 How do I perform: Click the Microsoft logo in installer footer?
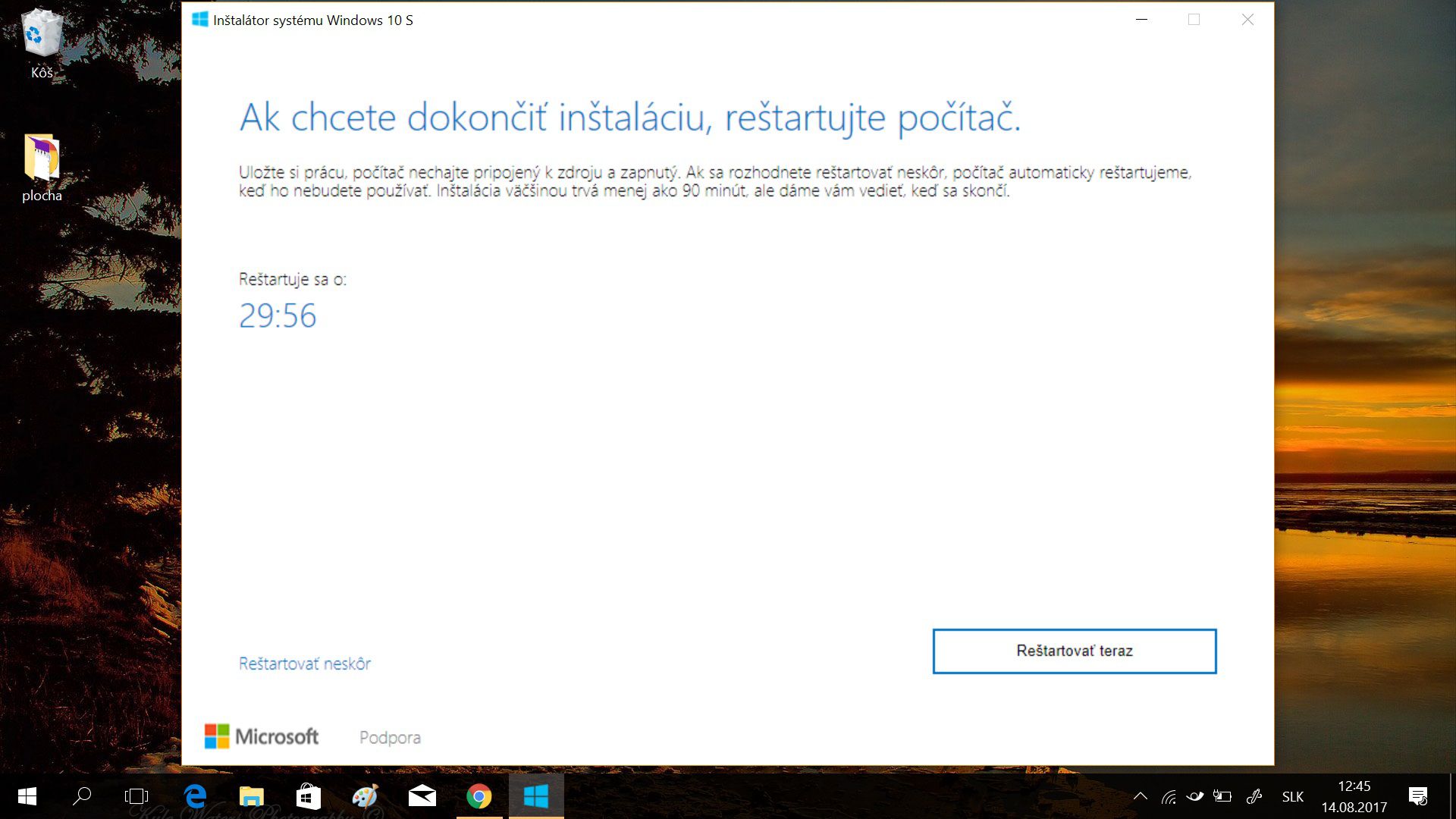coord(262,736)
